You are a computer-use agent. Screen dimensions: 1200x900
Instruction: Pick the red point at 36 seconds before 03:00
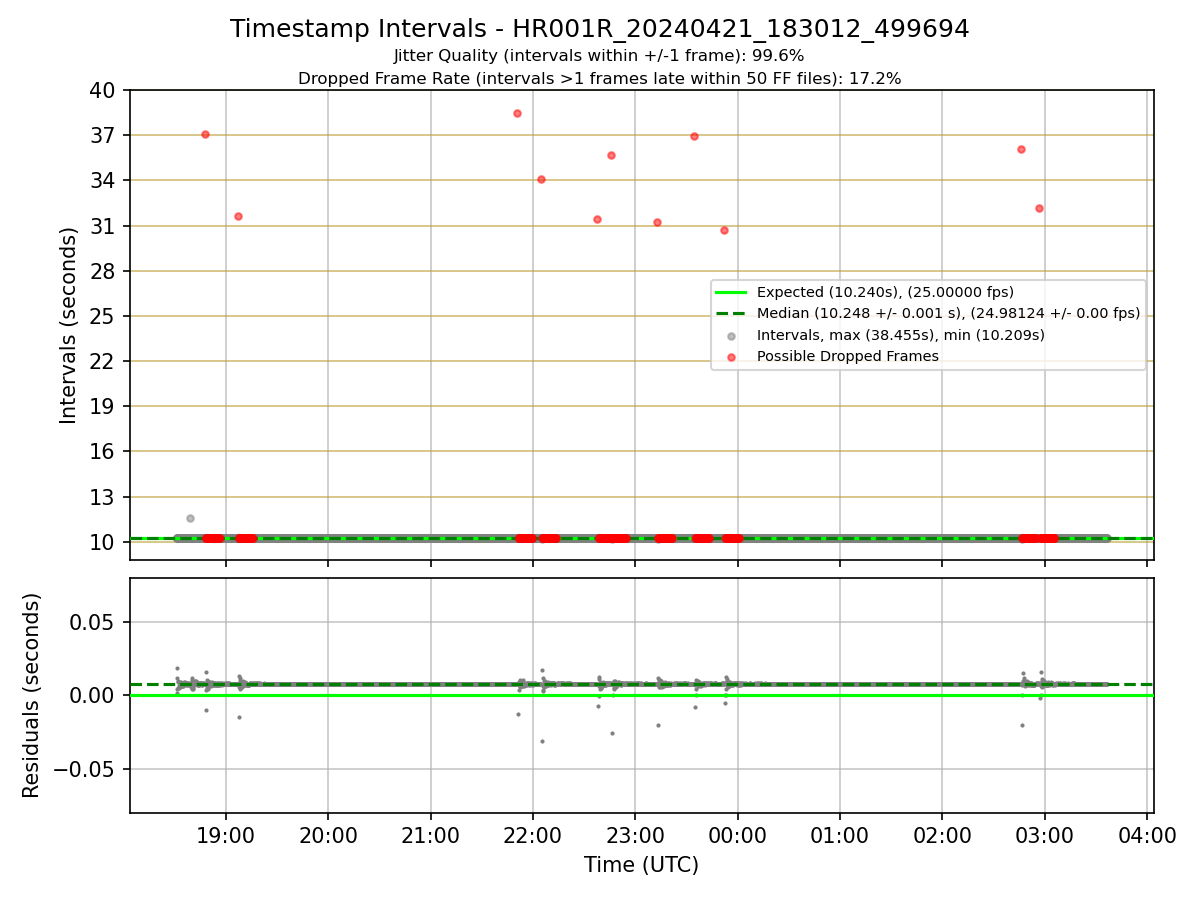1021,149
